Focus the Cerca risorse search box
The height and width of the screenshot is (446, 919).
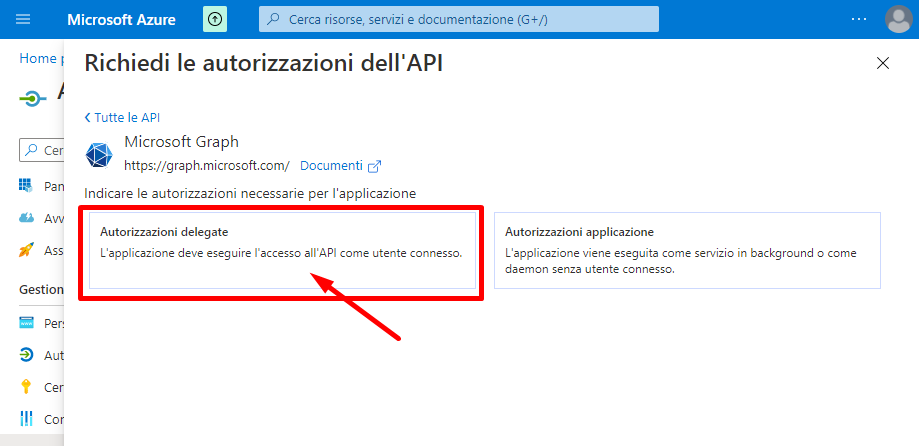[459, 19]
